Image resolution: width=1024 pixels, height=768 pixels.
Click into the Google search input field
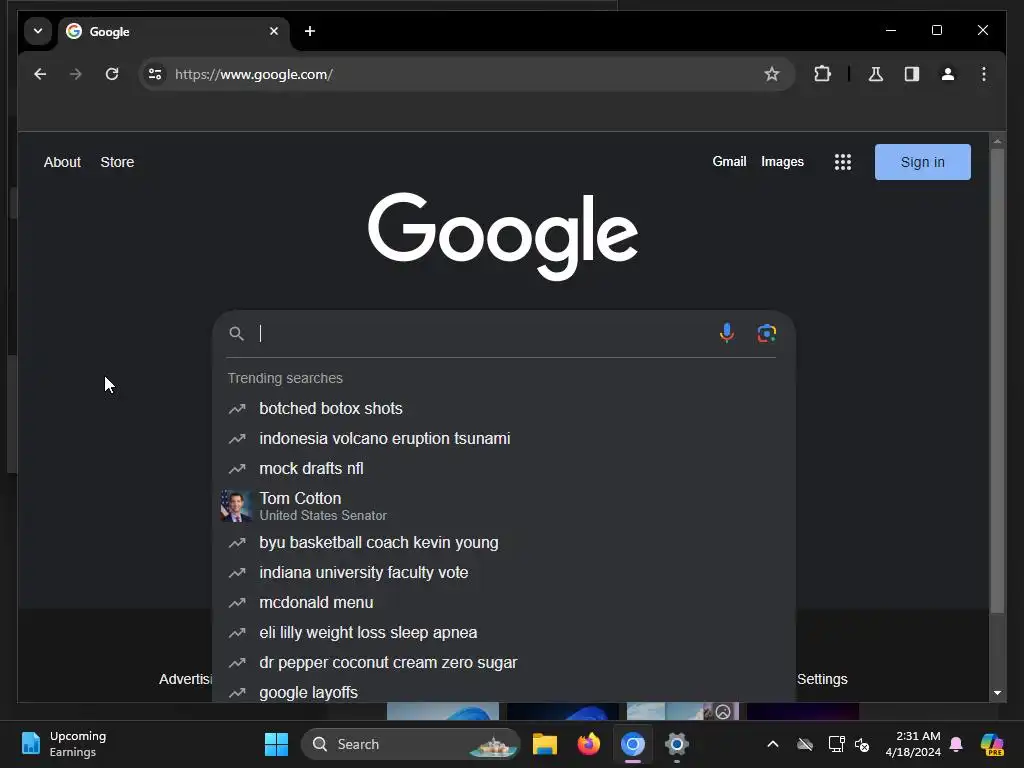485,334
